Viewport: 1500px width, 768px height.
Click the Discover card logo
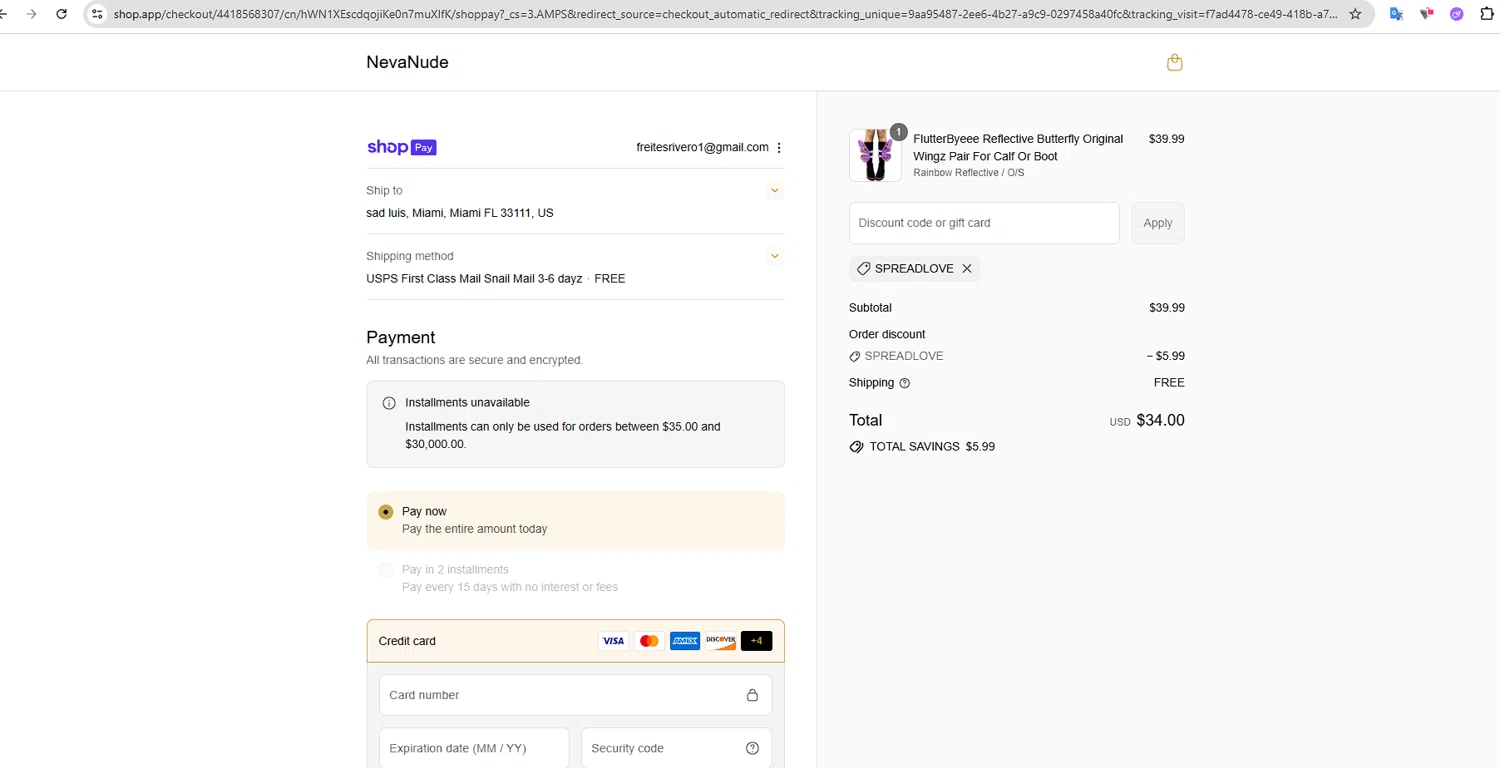tap(720, 641)
